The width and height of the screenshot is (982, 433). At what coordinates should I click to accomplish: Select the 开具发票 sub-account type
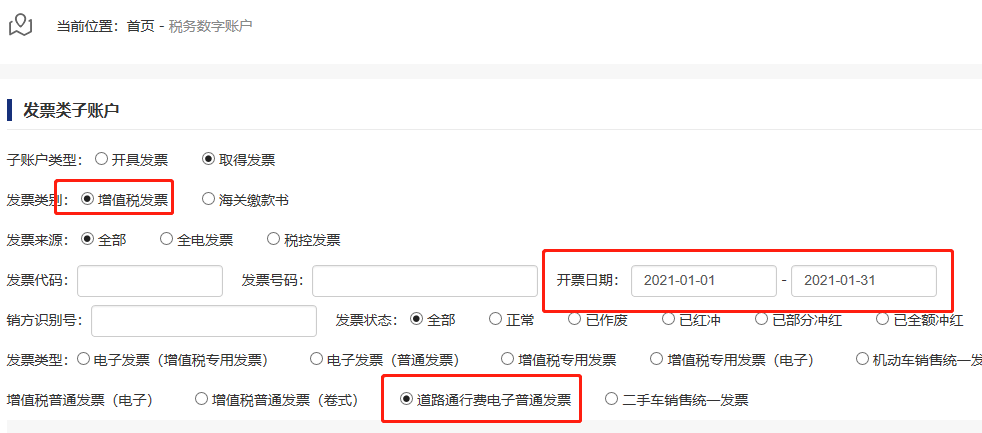pos(101,159)
